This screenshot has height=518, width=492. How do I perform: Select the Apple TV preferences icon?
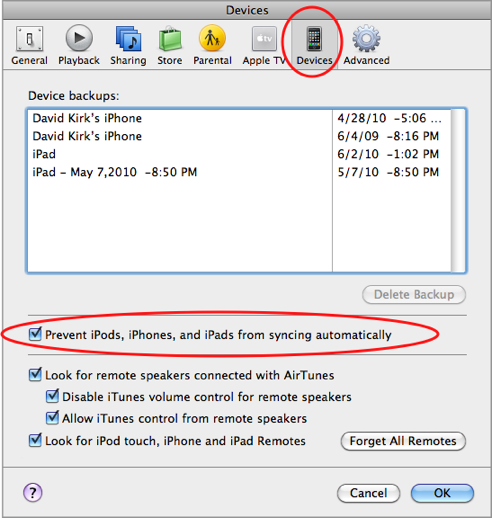coord(264,39)
